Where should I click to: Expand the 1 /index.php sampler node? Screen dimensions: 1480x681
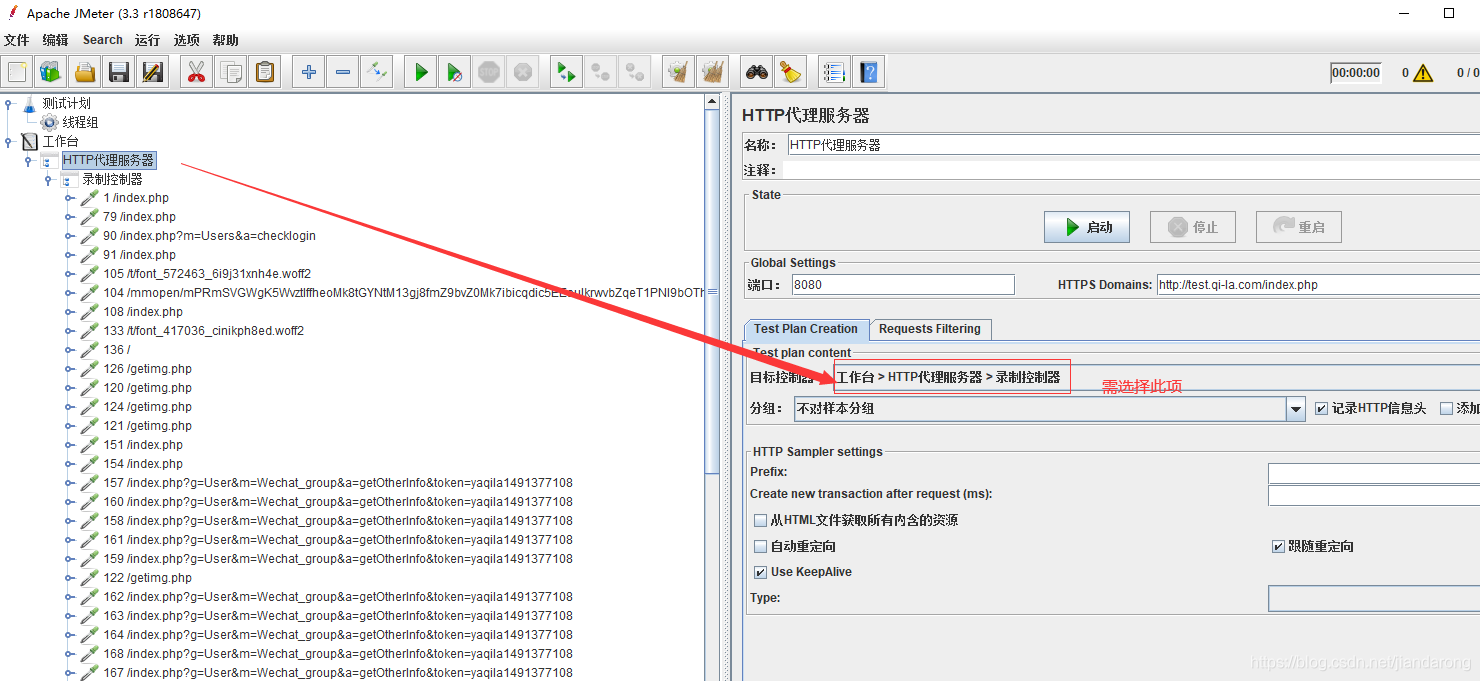(69, 198)
